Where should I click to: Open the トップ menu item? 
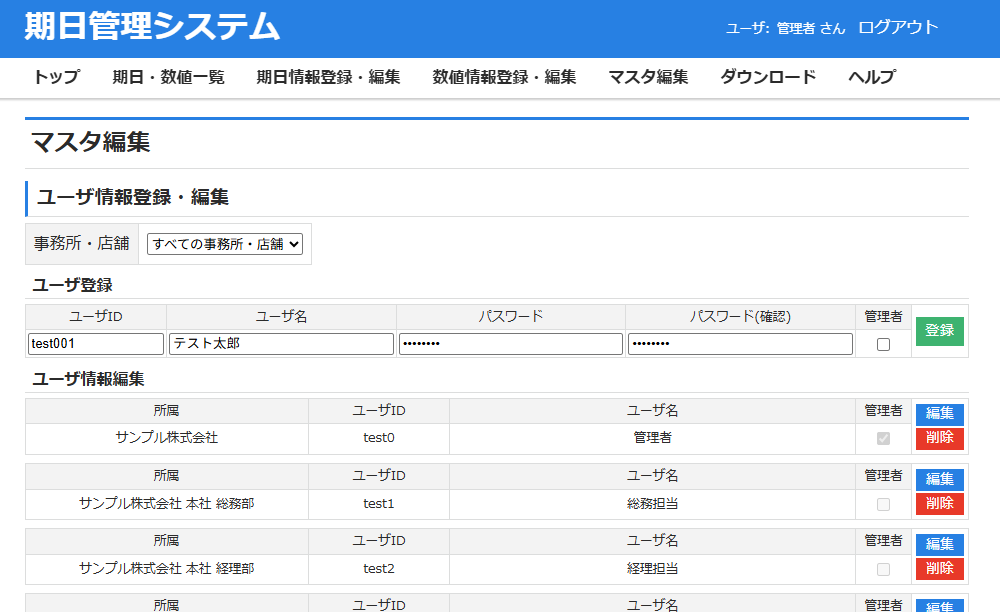point(56,77)
